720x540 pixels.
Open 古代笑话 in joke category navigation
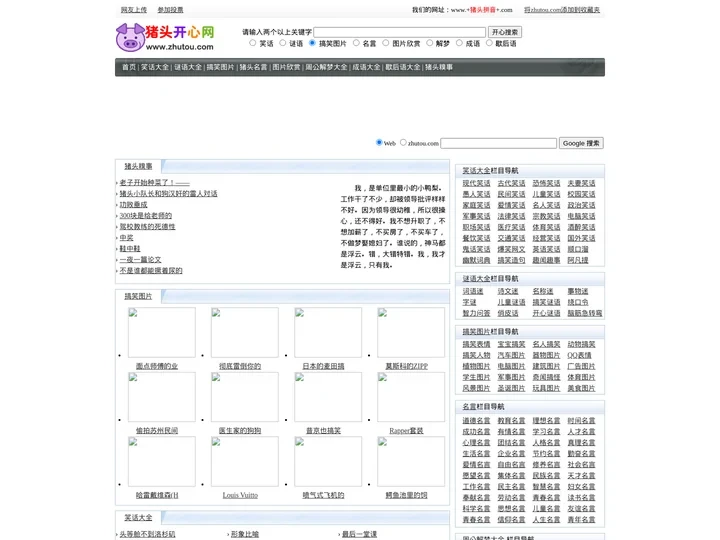pos(511,183)
